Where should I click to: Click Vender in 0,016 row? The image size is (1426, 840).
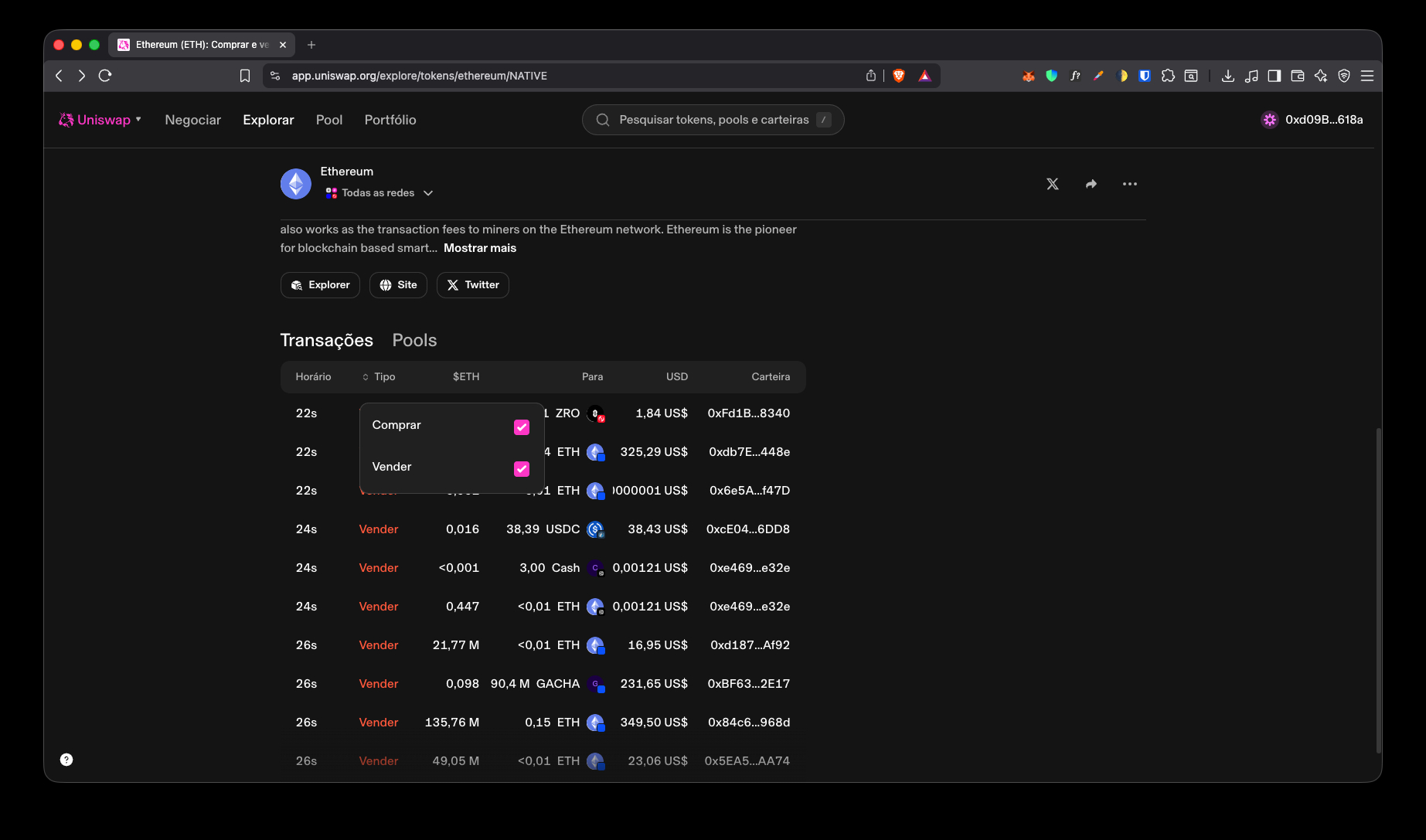tap(379, 529)
